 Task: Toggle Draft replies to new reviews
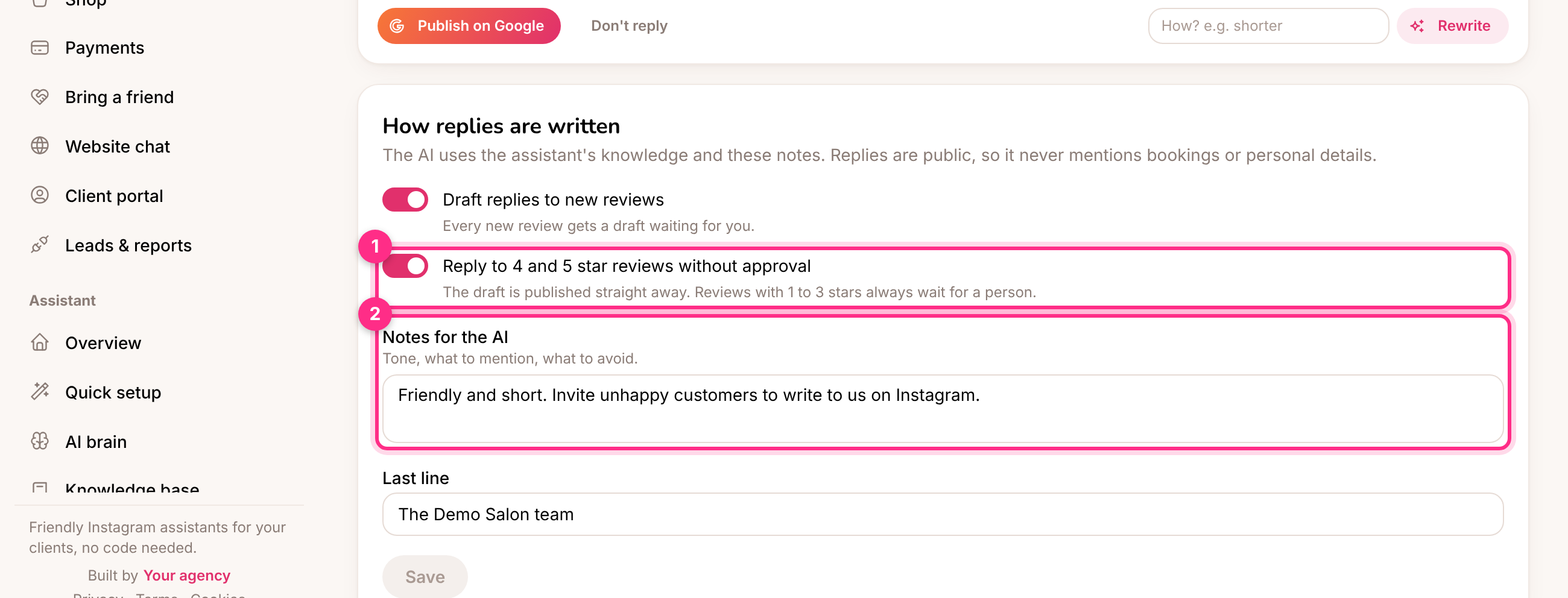405,200
